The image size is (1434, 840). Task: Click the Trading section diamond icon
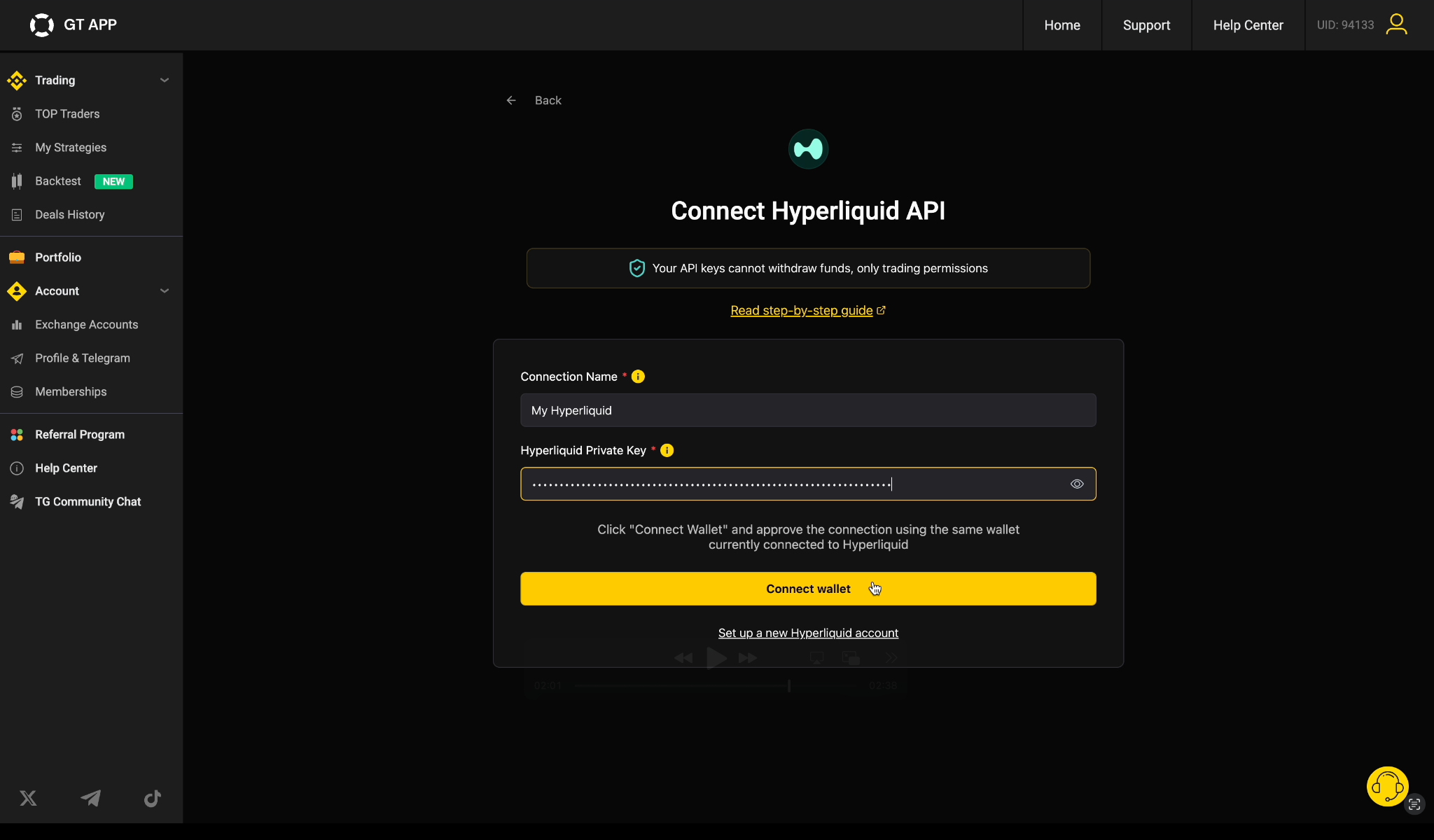pyautogui.click(x=17, y=80)
